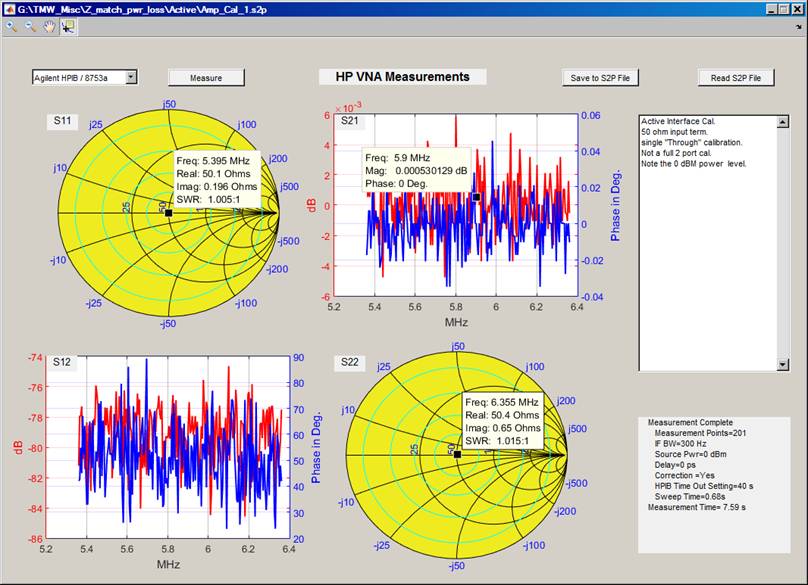Click 'HPIB Time Out Setting=40 s' line
The image size is (808, 585).
click(x=704, y=486)
